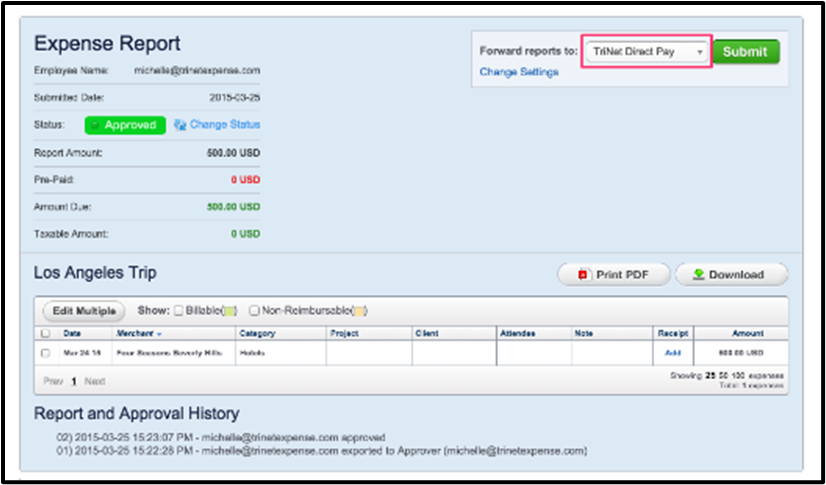Open the Change Settings link
The height and width of the screenshot is (485, 826).
[x=519, y=72]
